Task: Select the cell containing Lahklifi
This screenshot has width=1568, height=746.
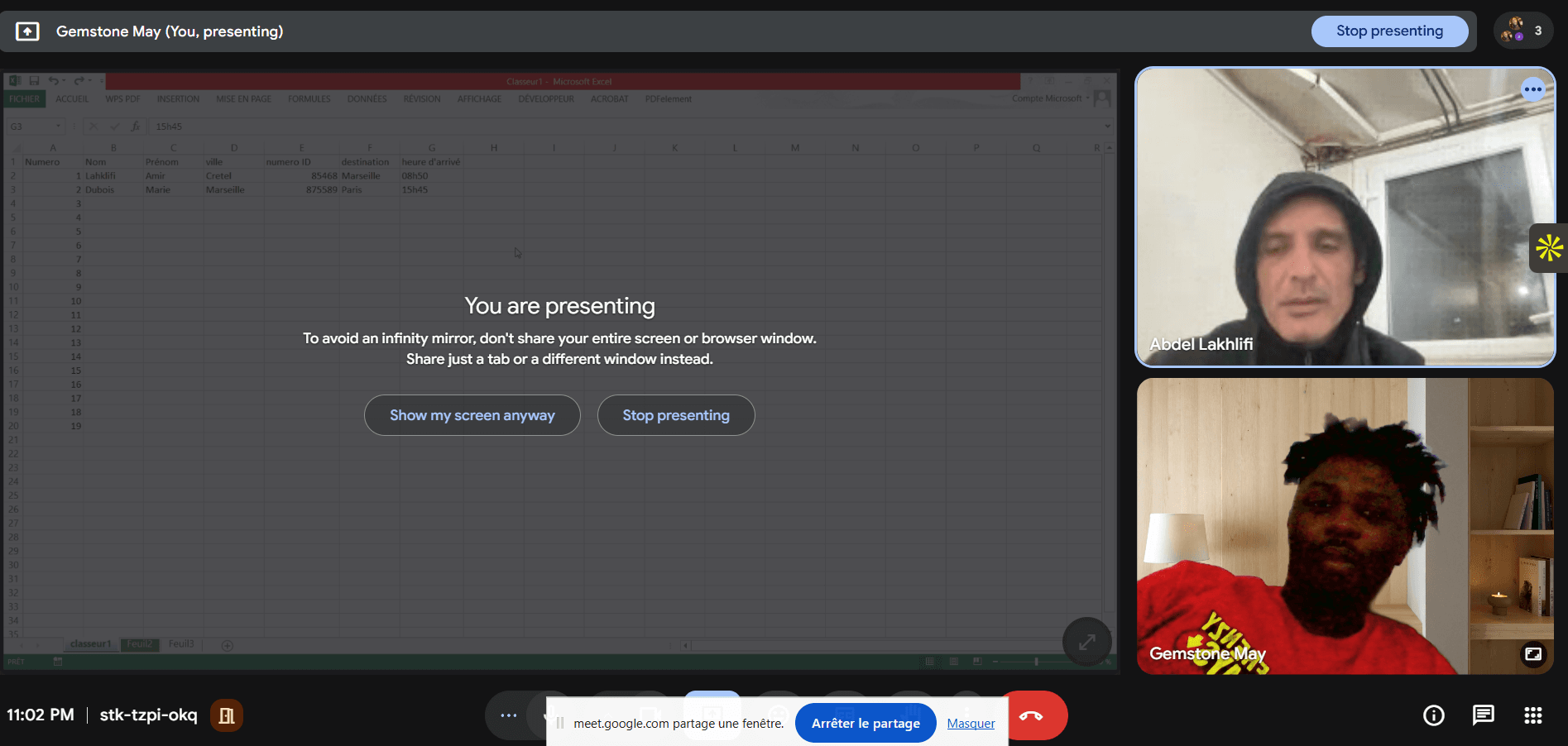Action: point(113,176)
